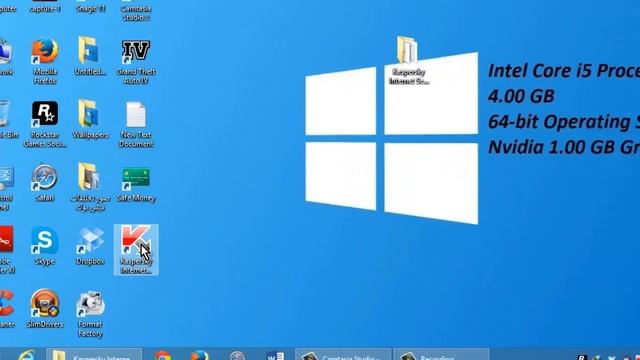This screenshot has height=360, width=640.
Task: Launch Grand Theft Auto IV desktop shortcut
Action: pyautogui.click(x=136, y=61)
